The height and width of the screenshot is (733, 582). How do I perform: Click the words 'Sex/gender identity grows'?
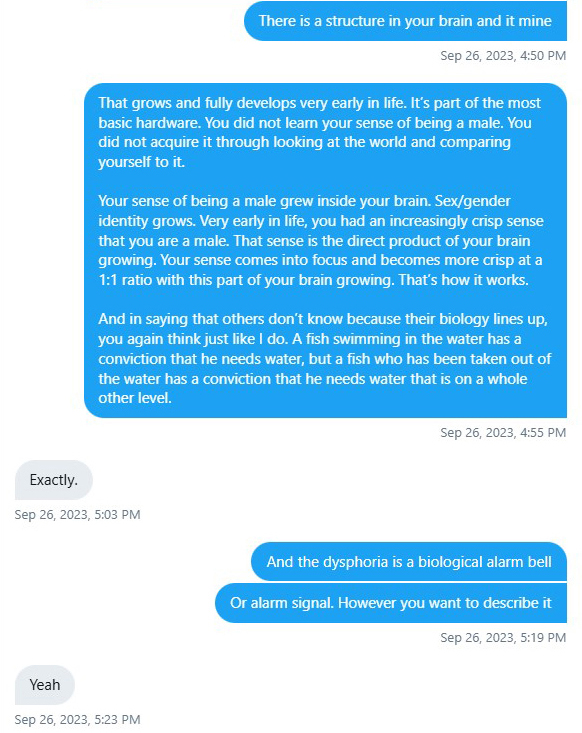point(304,211)
